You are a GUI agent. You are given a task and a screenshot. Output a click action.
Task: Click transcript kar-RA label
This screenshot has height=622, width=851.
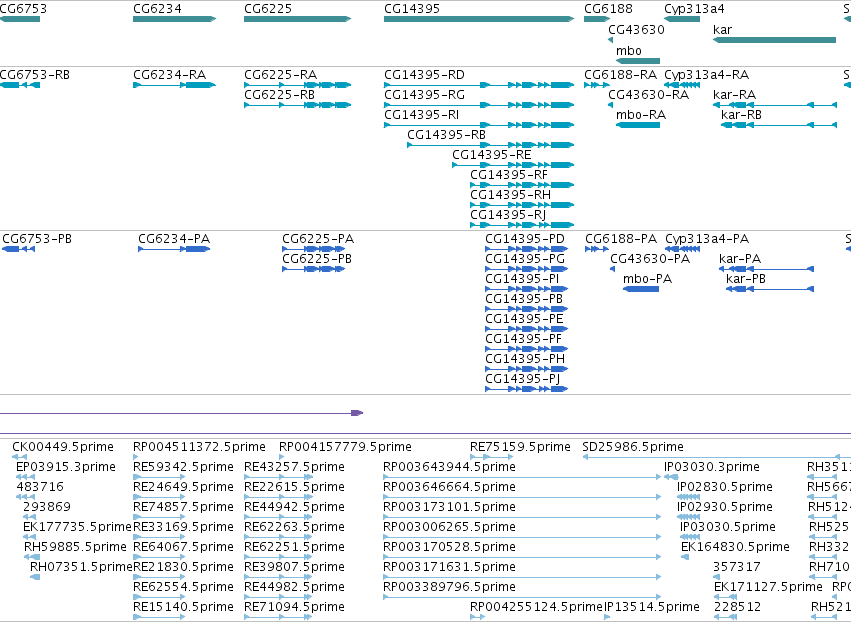pos(734,94)
